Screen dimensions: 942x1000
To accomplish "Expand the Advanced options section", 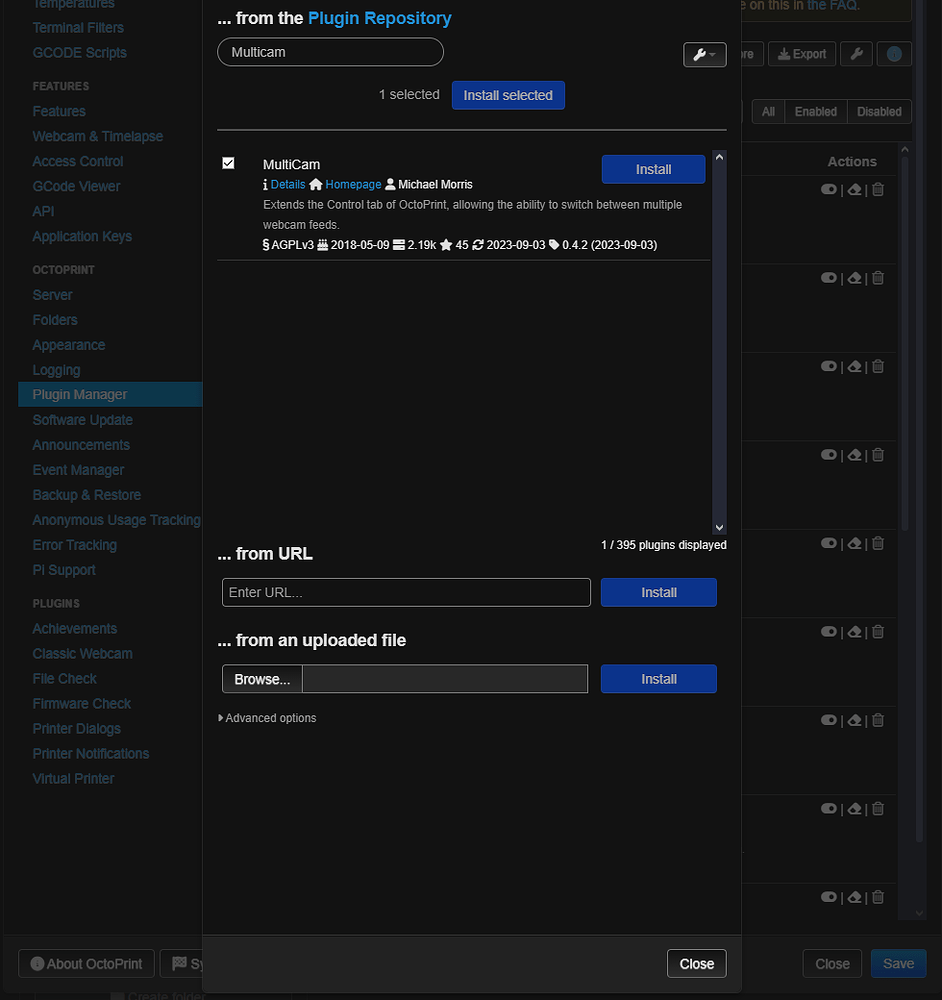I will pos(267,717).
